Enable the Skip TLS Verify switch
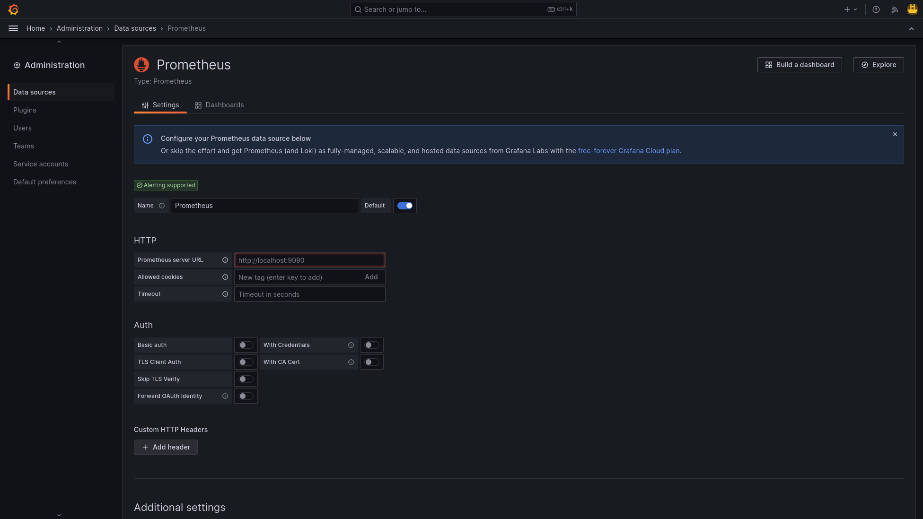 tap(245, 379)
